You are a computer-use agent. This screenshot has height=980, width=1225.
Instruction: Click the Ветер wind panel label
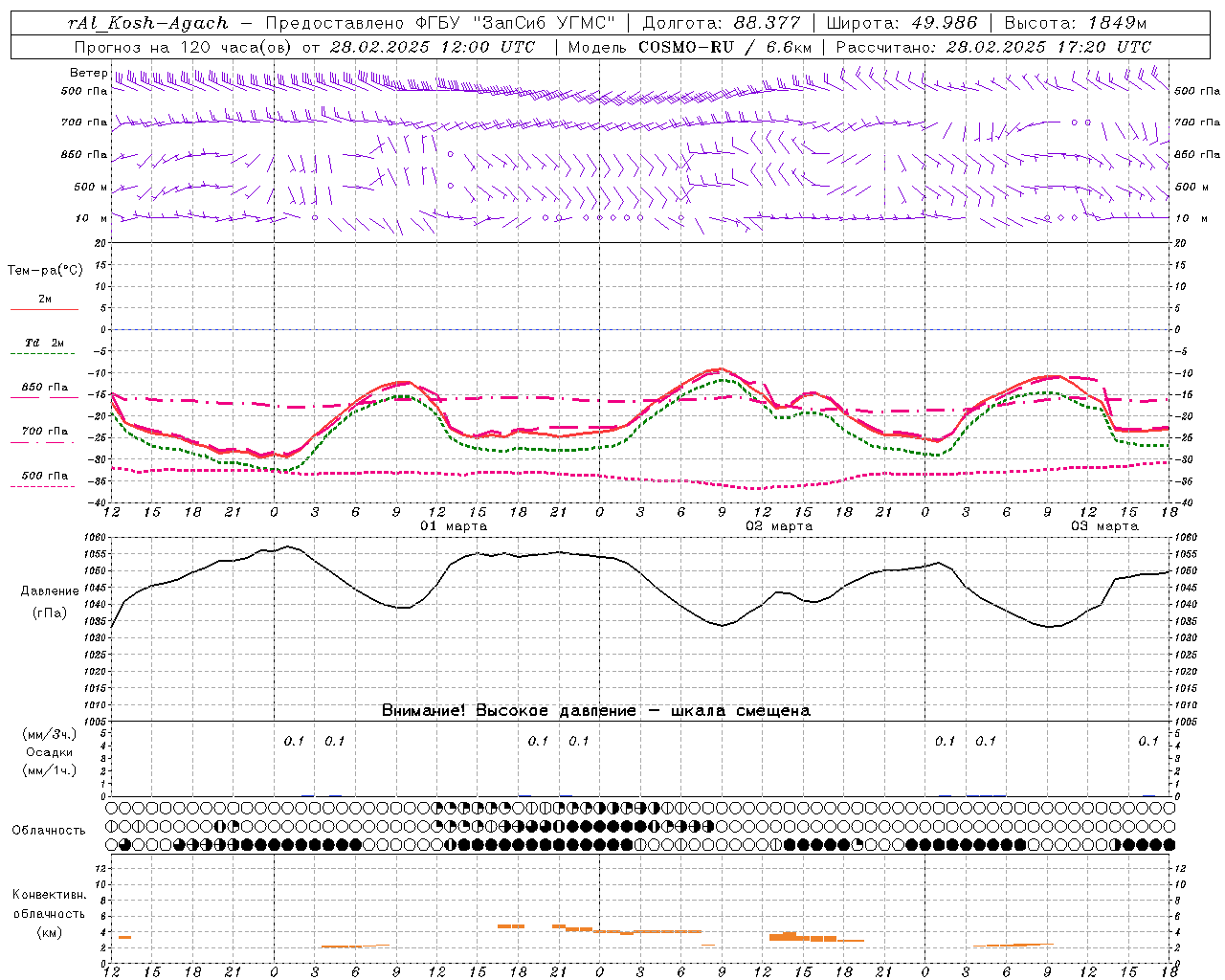click(x=88, y=73)
